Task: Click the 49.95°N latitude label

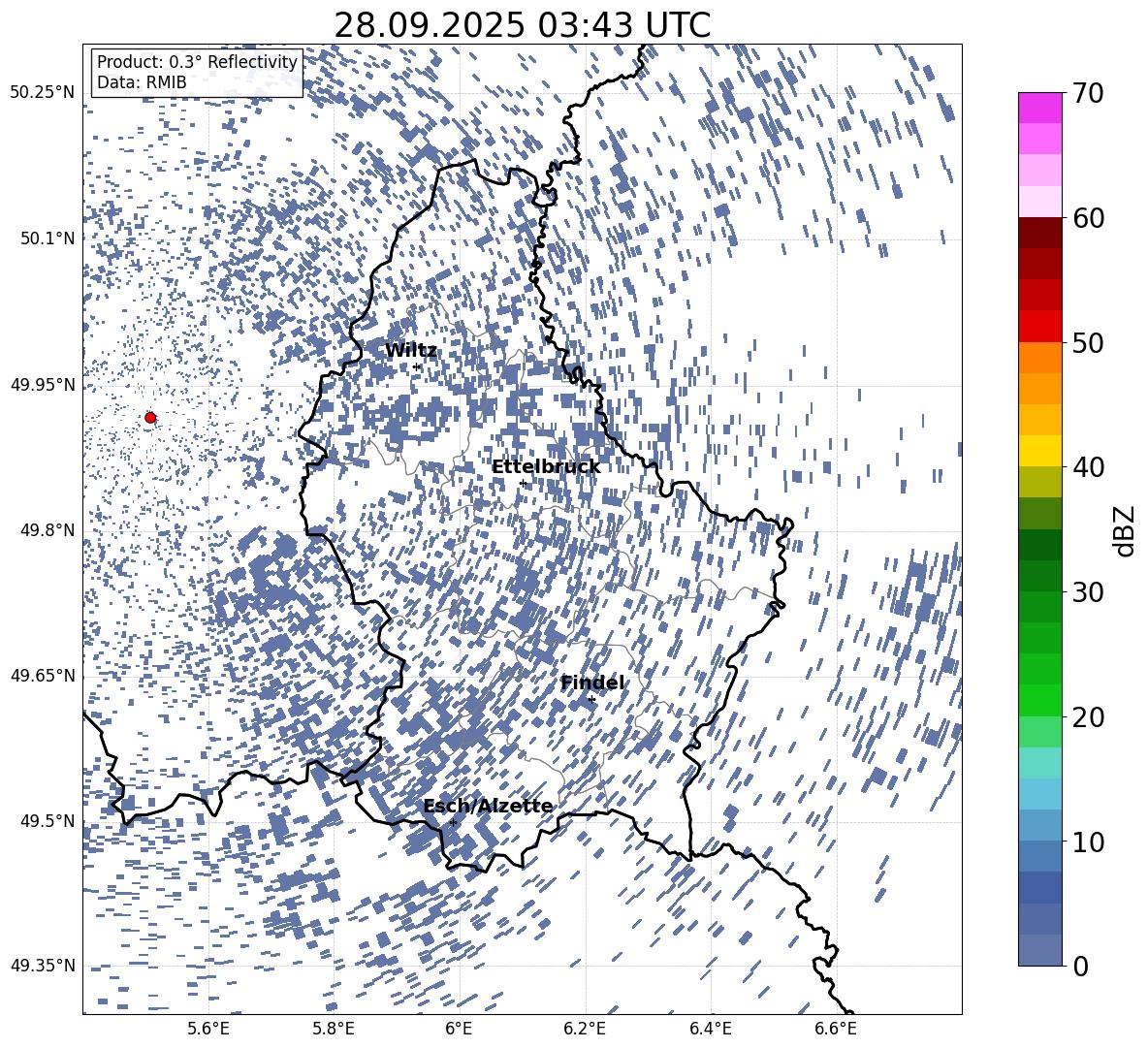Action: pos(43,385)
